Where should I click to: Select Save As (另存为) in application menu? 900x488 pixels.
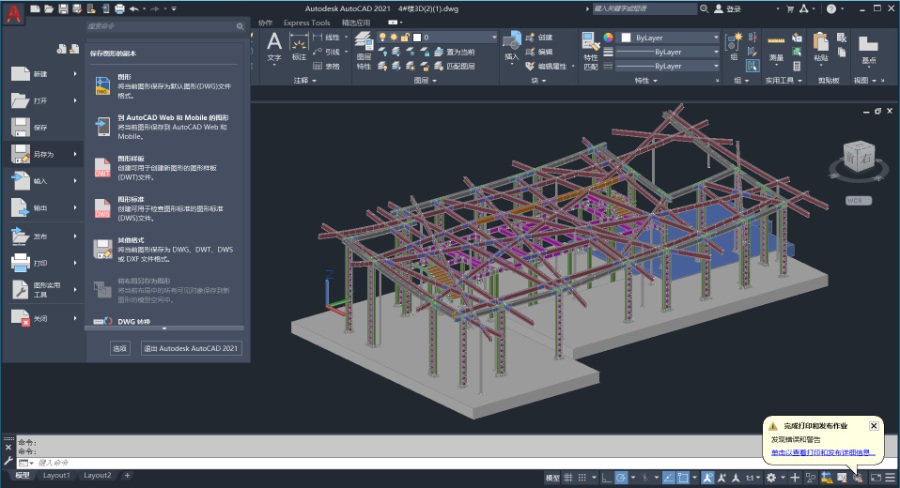coord(44,154)
